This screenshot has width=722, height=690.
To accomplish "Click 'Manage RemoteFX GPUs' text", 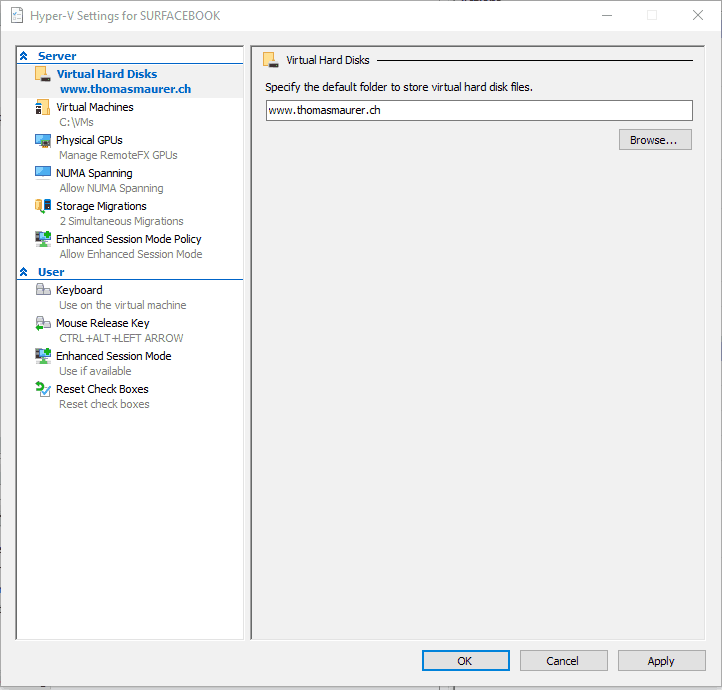I will tap(118, 155).
